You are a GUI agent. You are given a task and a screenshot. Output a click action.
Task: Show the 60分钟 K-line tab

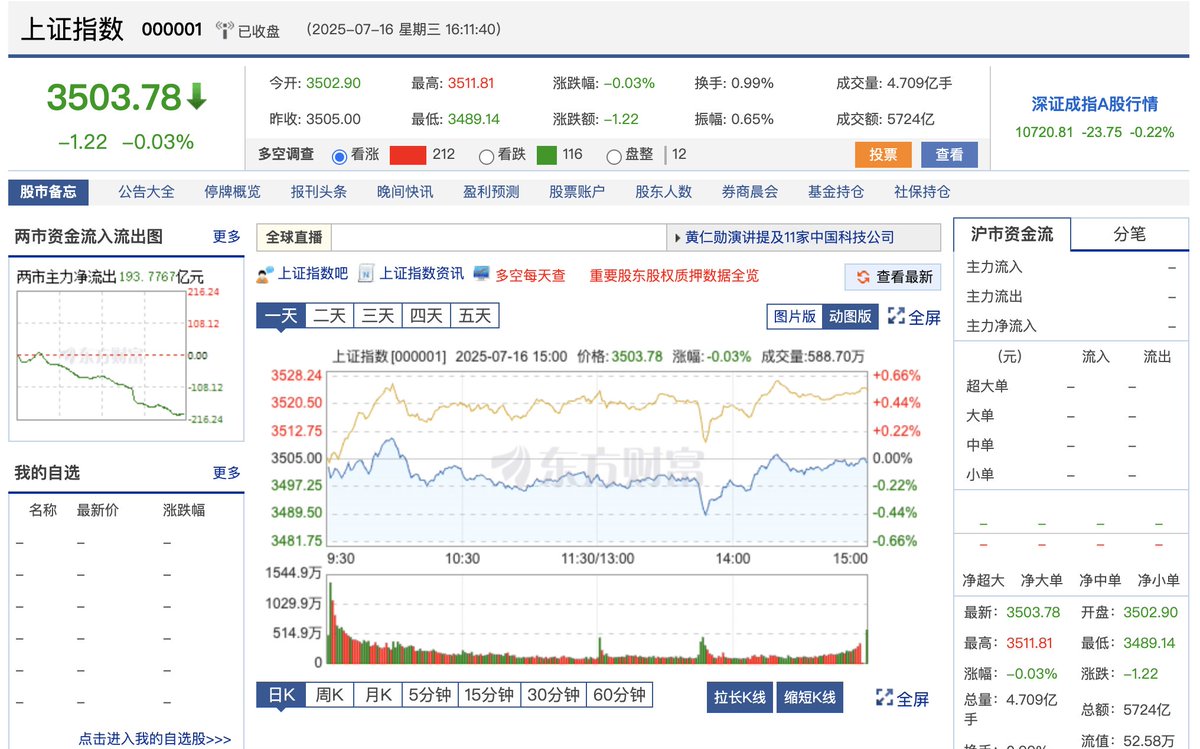point(618,696)
